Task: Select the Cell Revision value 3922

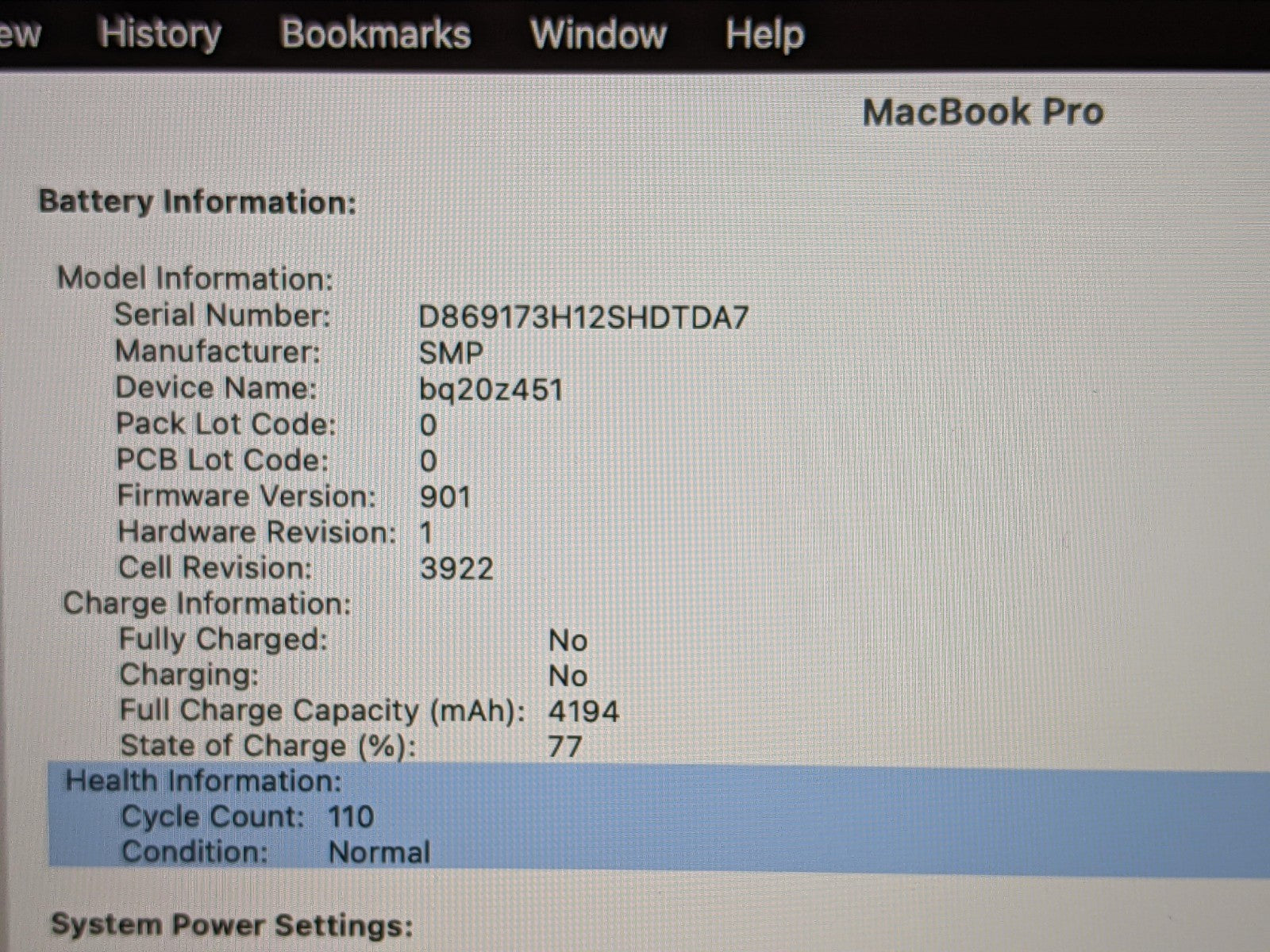Action: 456,569
